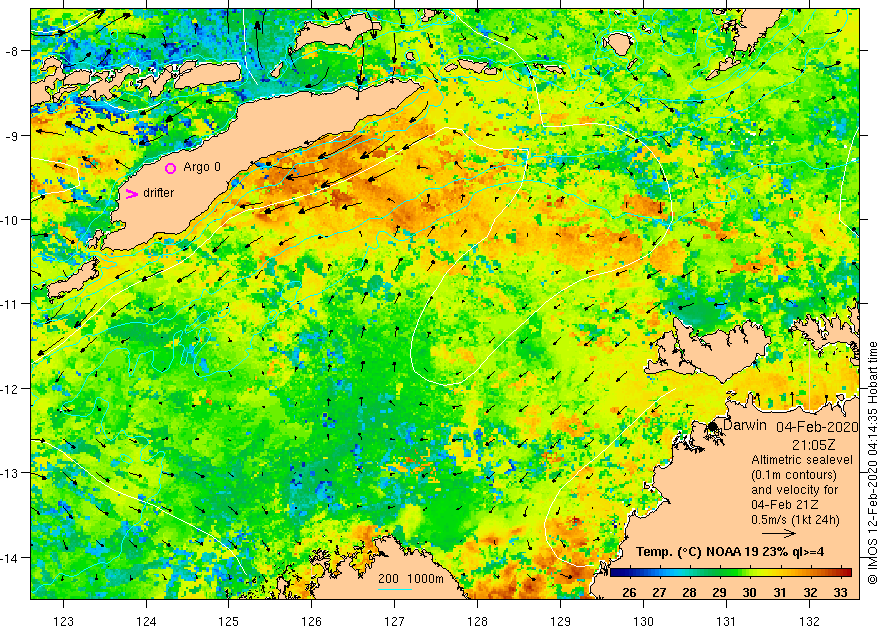Click the colorbar value 26
The image size is (880, 630).
[629, 592]
